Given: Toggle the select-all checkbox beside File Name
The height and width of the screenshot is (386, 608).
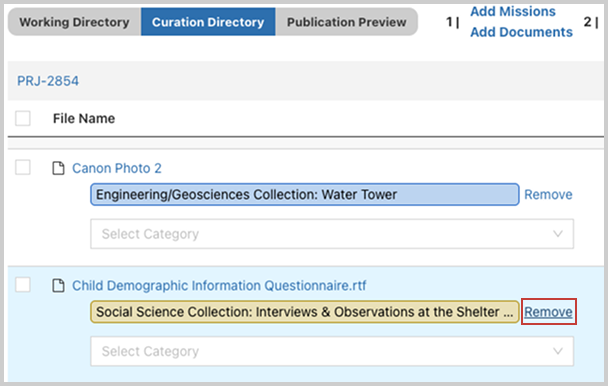Looking at the screenshot, I should pos(23,118).
